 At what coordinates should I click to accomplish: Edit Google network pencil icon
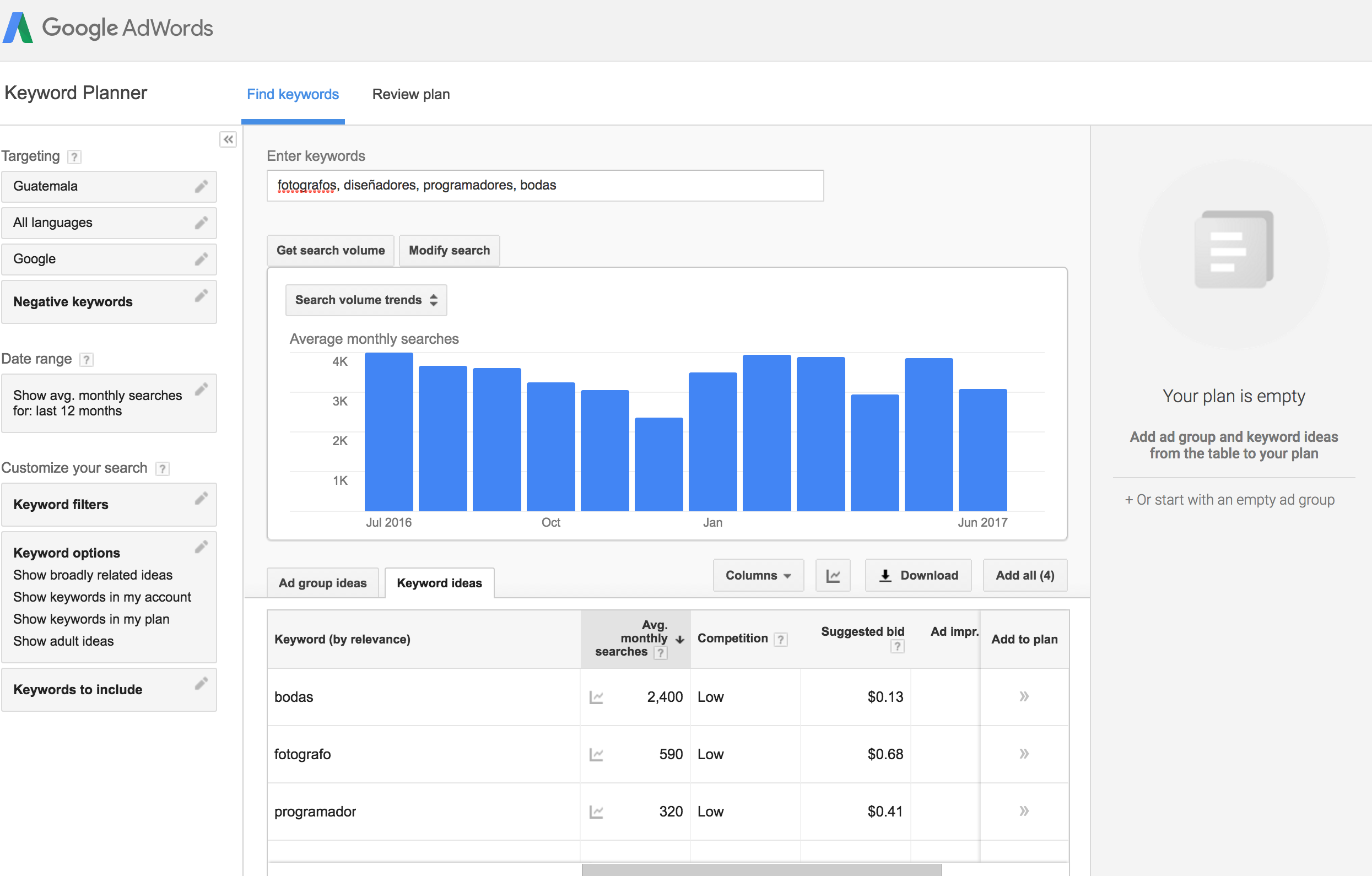click(201, 259)
